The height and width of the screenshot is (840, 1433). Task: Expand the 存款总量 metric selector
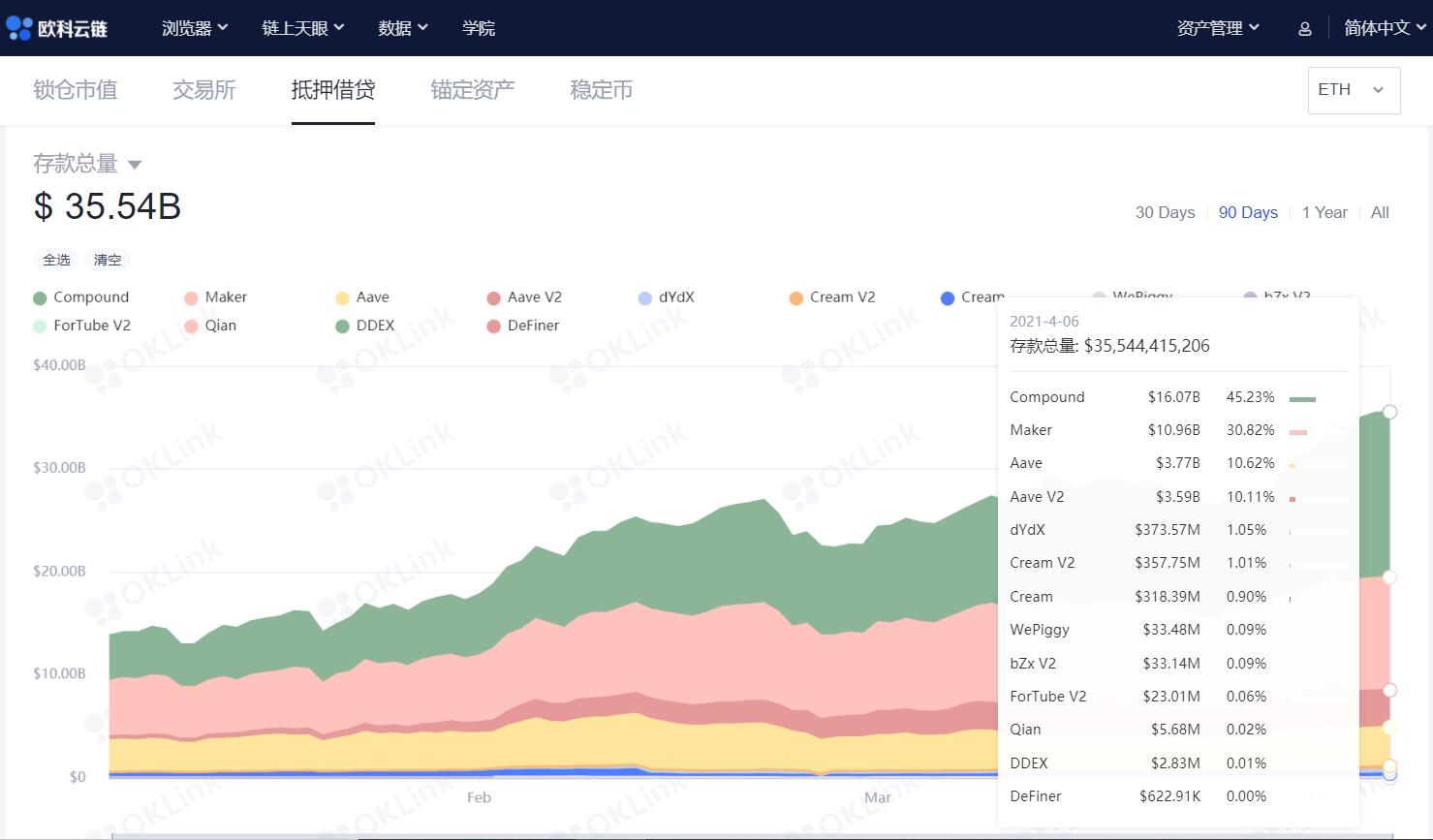[87, 164]
